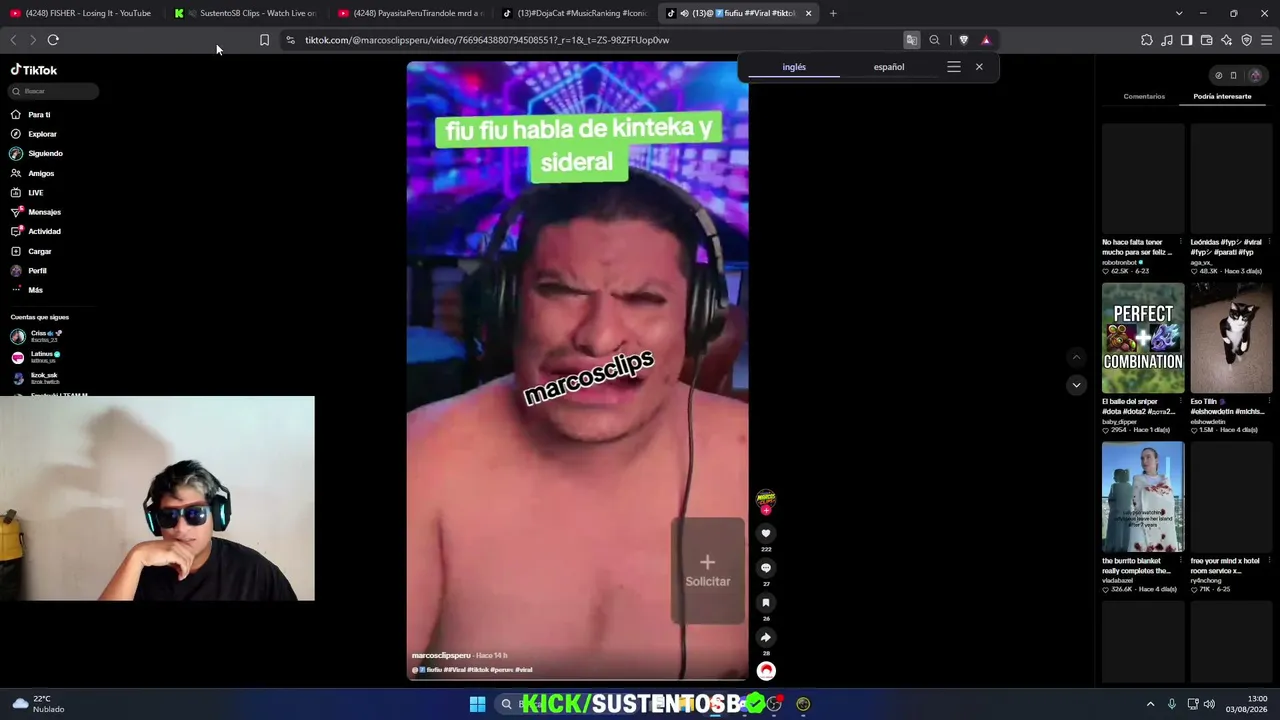Open Para ti home feed
The image size is (1280, 720).
pos(31,115)
